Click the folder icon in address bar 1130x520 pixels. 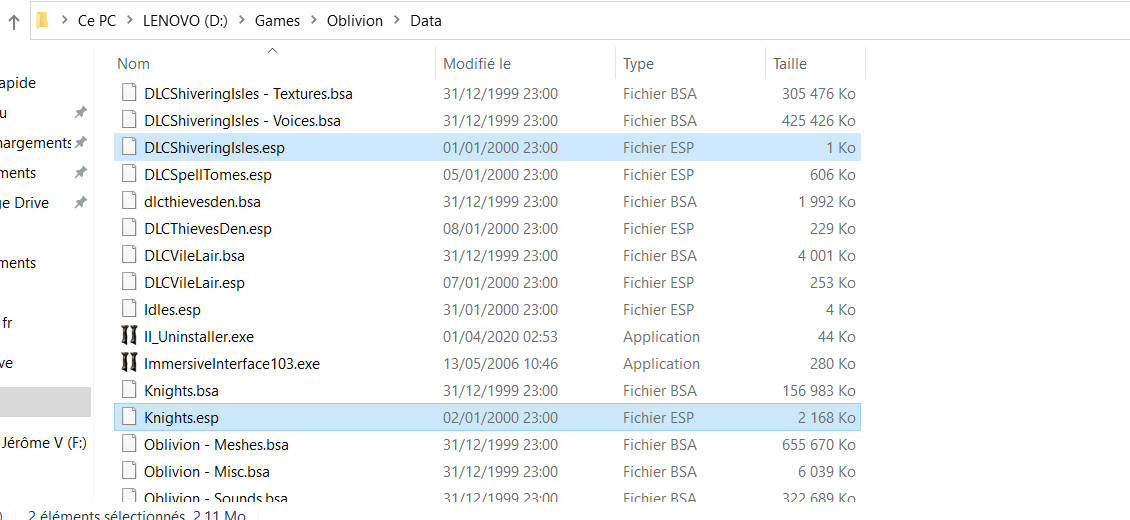(43, 21)
